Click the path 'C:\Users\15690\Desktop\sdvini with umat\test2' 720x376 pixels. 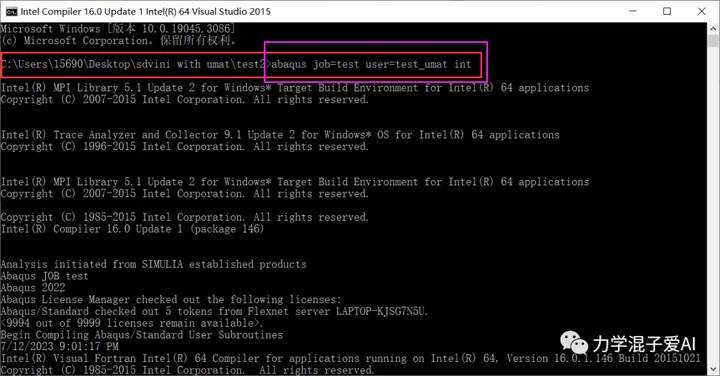(x=133, y=64)
